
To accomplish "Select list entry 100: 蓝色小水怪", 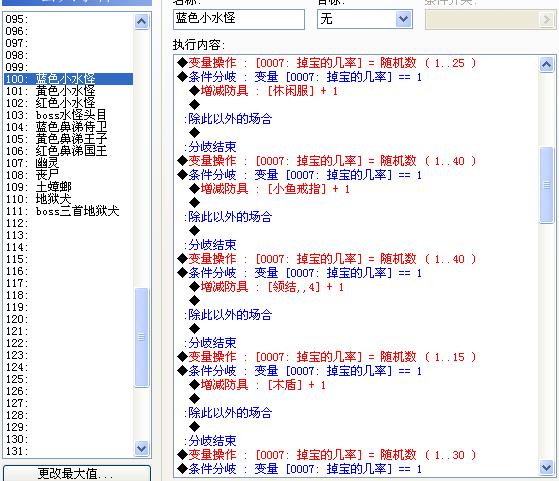I will click(x=68, y=79).
